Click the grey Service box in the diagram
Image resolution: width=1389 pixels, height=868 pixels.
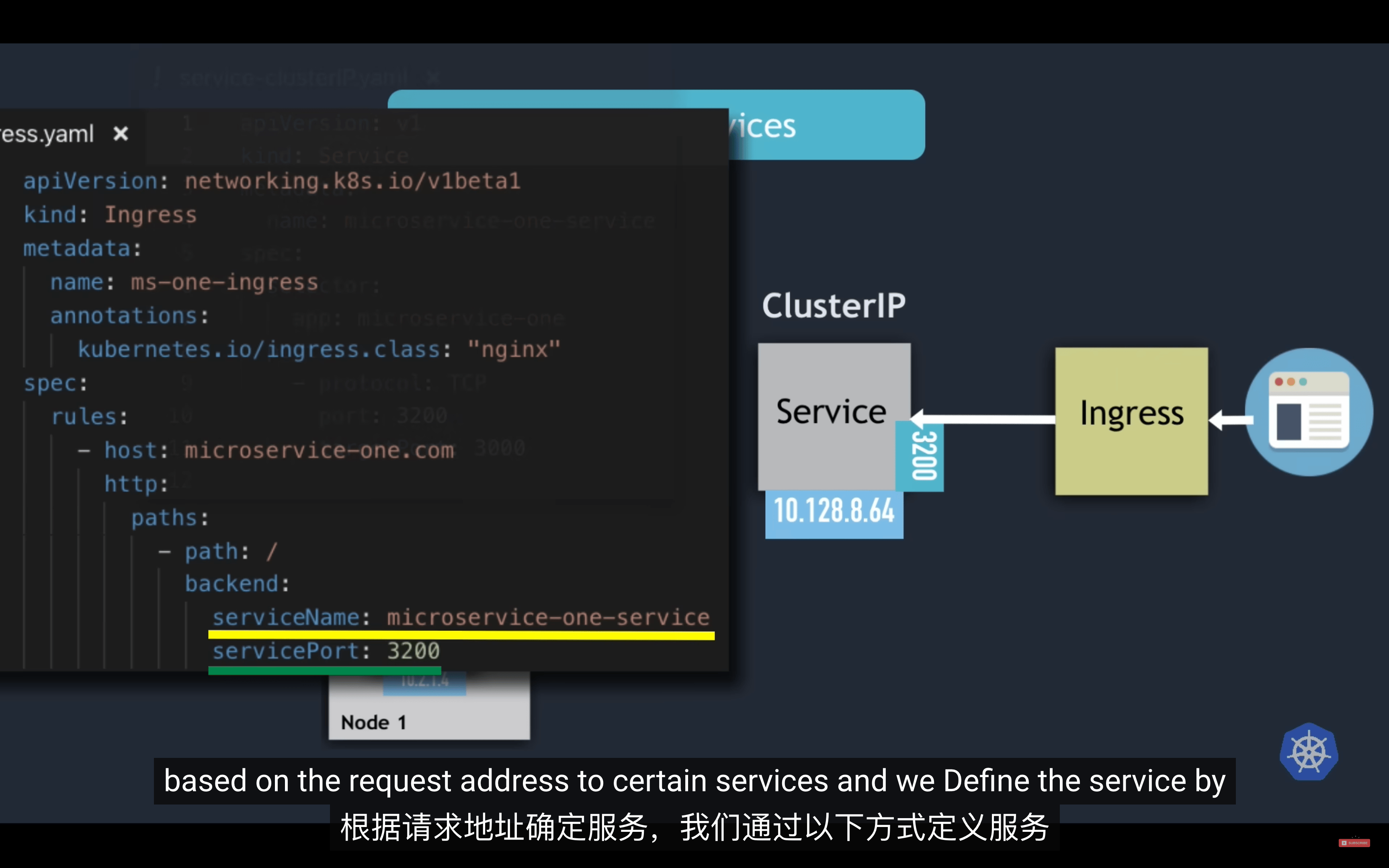[x=834, y=417]
